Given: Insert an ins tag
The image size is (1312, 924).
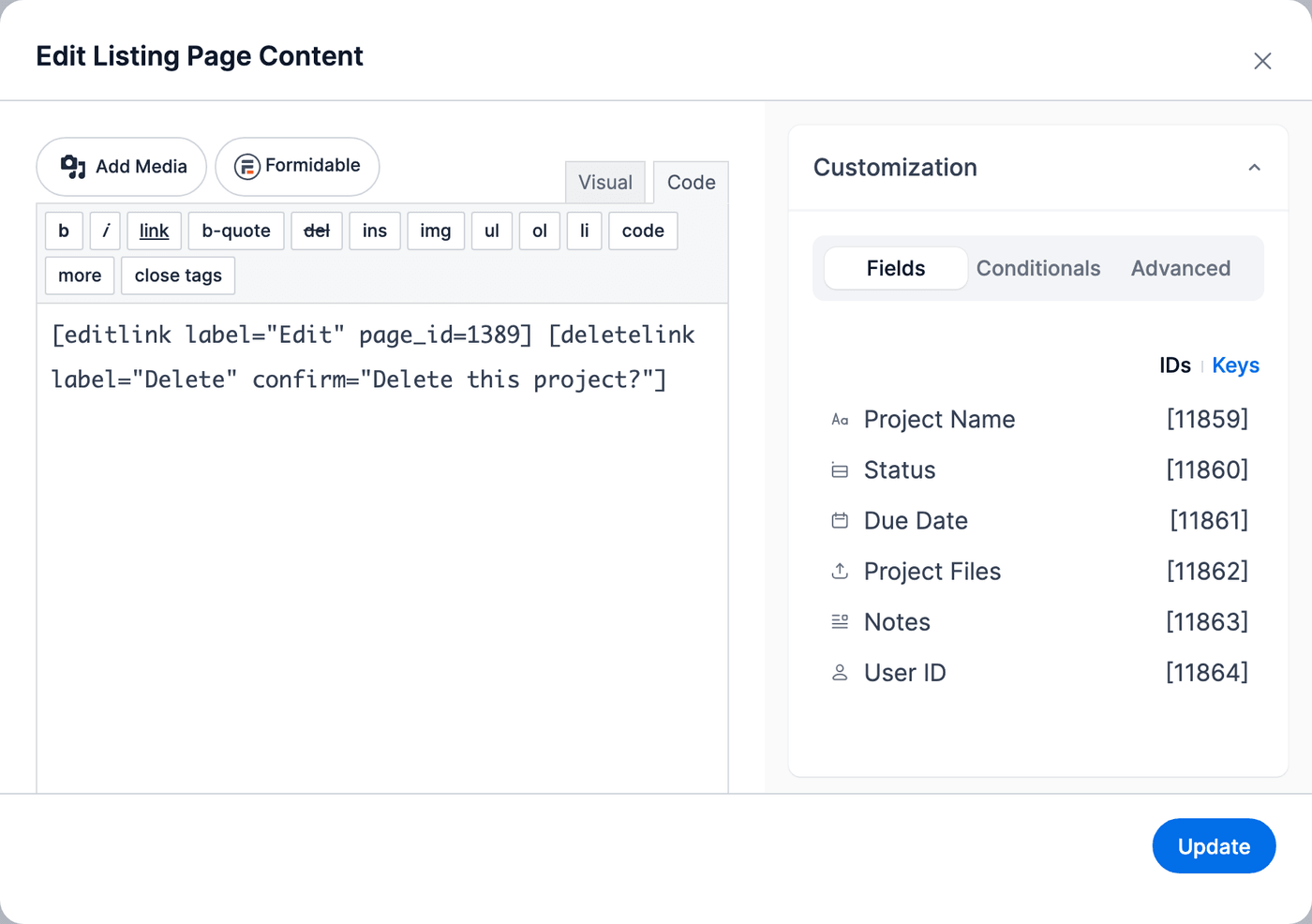Looking at the screenshot, I should [x=375, y=231].
